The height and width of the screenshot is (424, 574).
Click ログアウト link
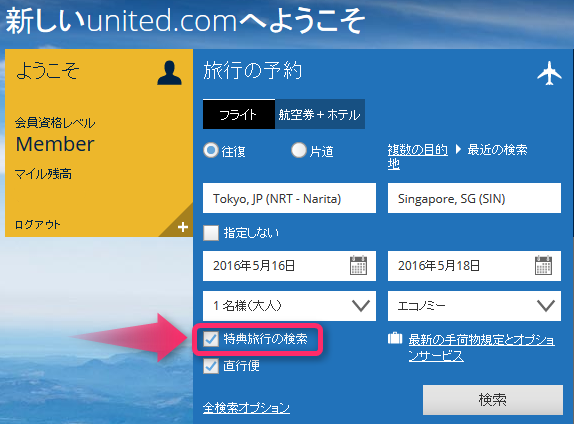pos(37,224)
